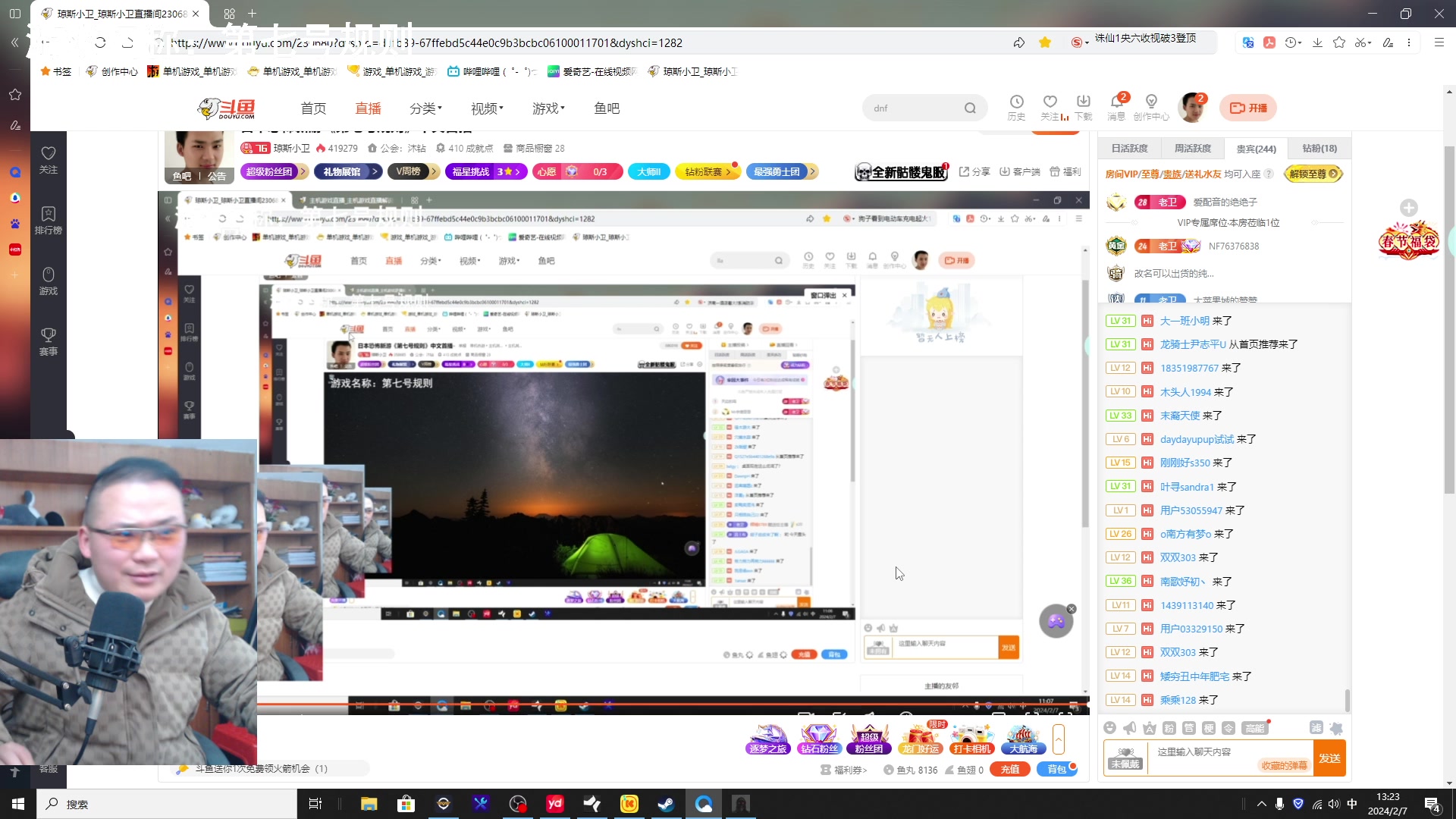The image size is (1456, 819).
Task: Open the download client icon
Action: click(1083, 102)
